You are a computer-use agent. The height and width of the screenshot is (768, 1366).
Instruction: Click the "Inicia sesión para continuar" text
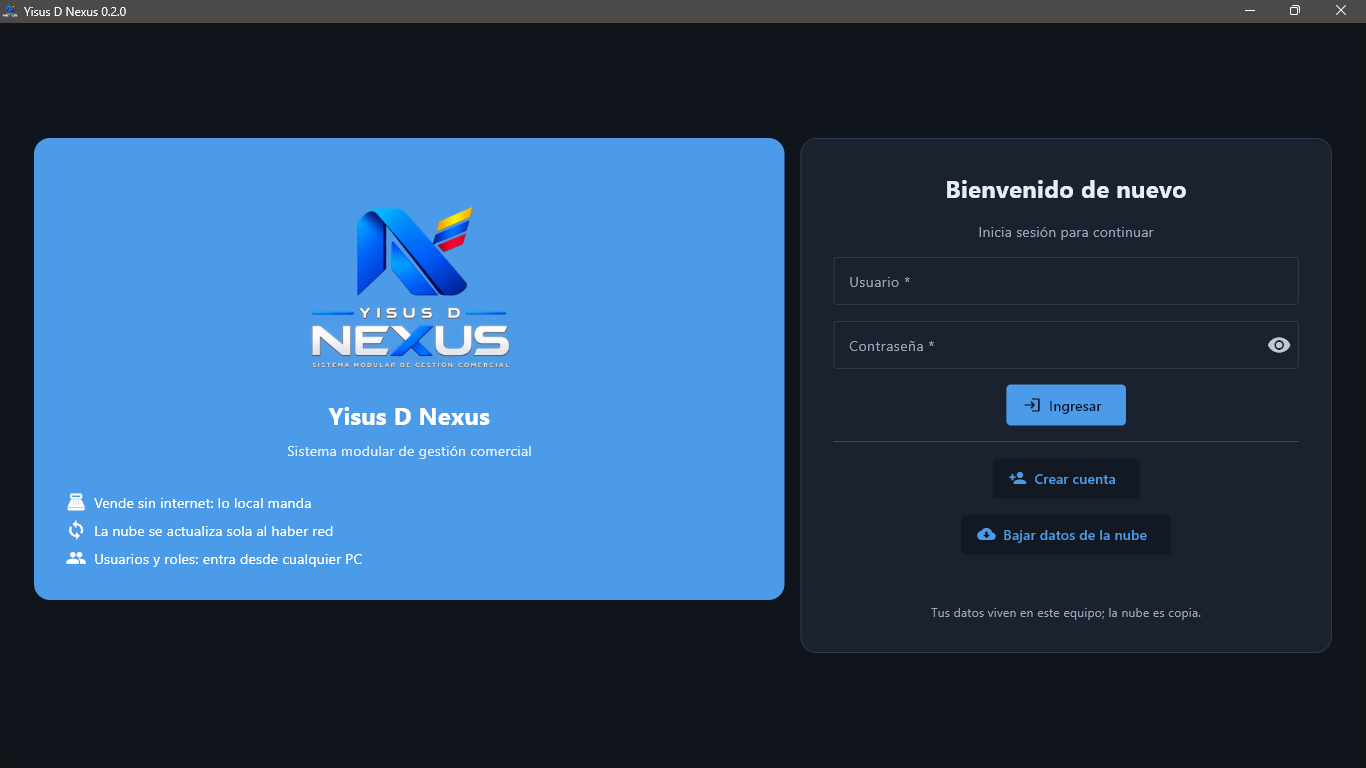coord(1066,232)
